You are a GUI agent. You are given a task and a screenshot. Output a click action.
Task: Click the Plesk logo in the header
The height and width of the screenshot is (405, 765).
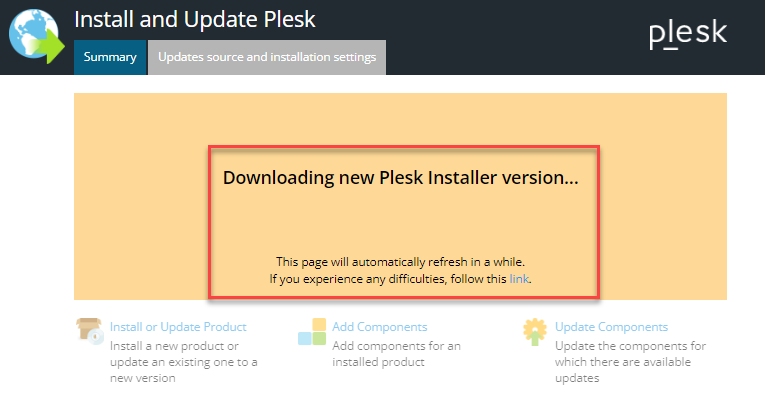pyautogui.click(x=687, y=35)
